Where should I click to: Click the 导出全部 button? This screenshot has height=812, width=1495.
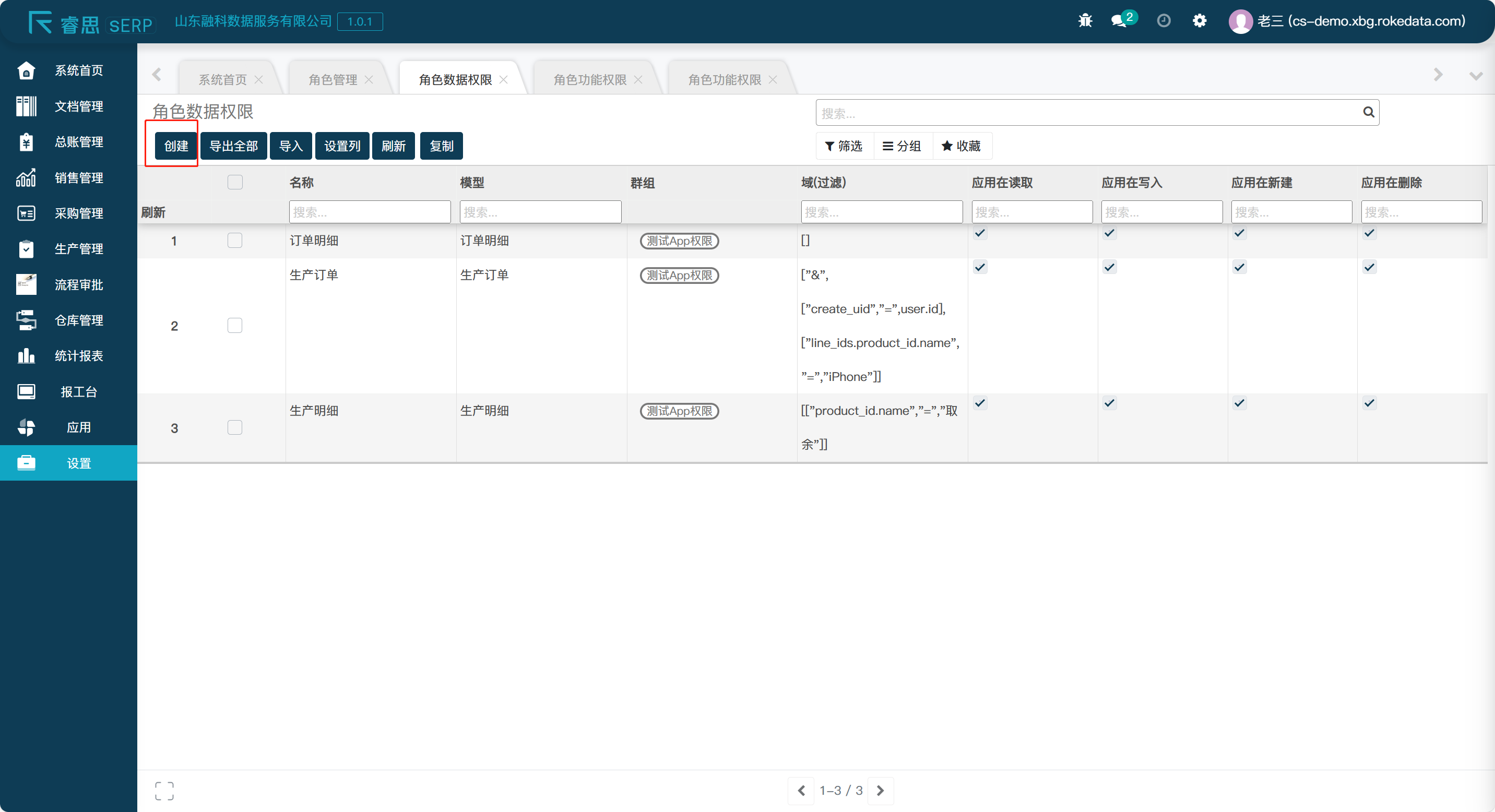click(233, 146)
